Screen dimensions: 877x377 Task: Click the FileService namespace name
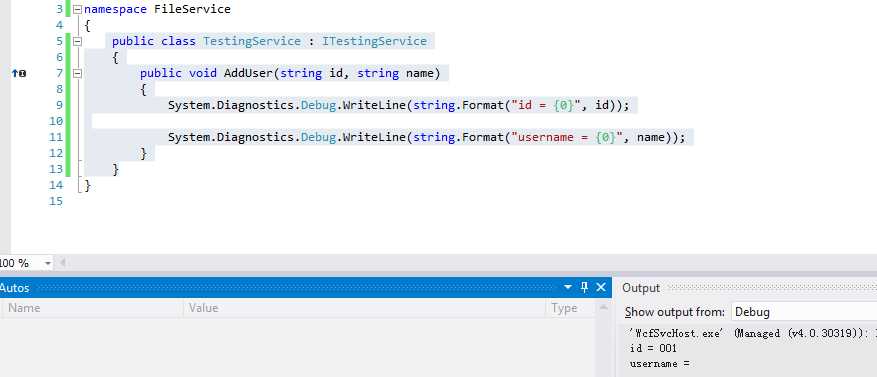tap(192, 10)
